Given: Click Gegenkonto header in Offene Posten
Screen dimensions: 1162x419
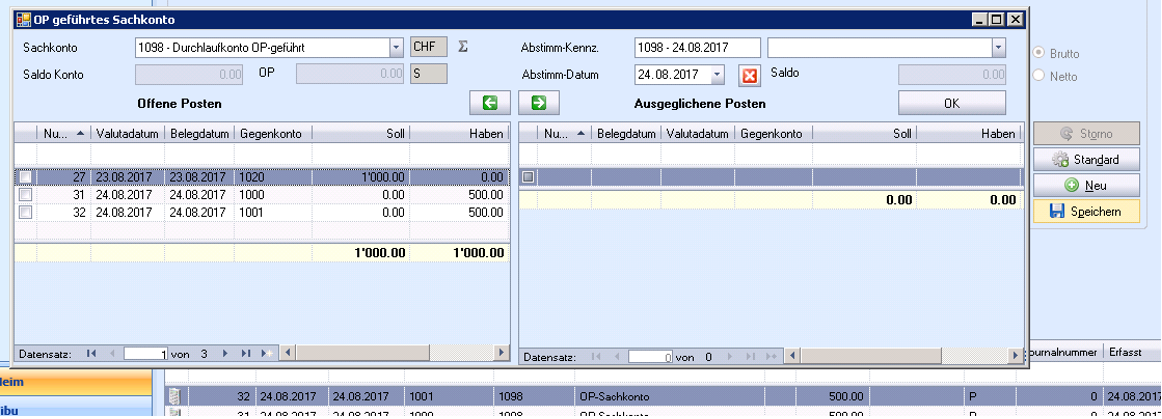Looking at the screenshot, I should pos(273,133).
